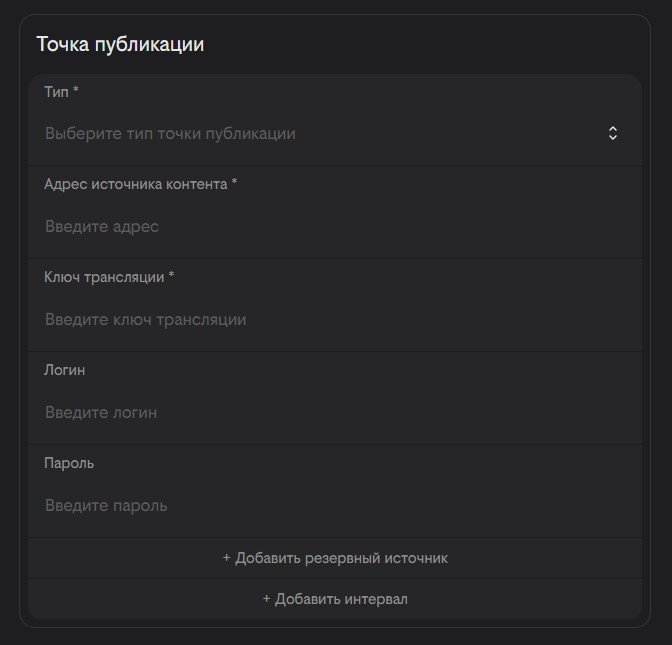The width and height of the screenshot is (672, 645).
Task: Click the 'Точка публикации' heading
Action: (120, 44)
